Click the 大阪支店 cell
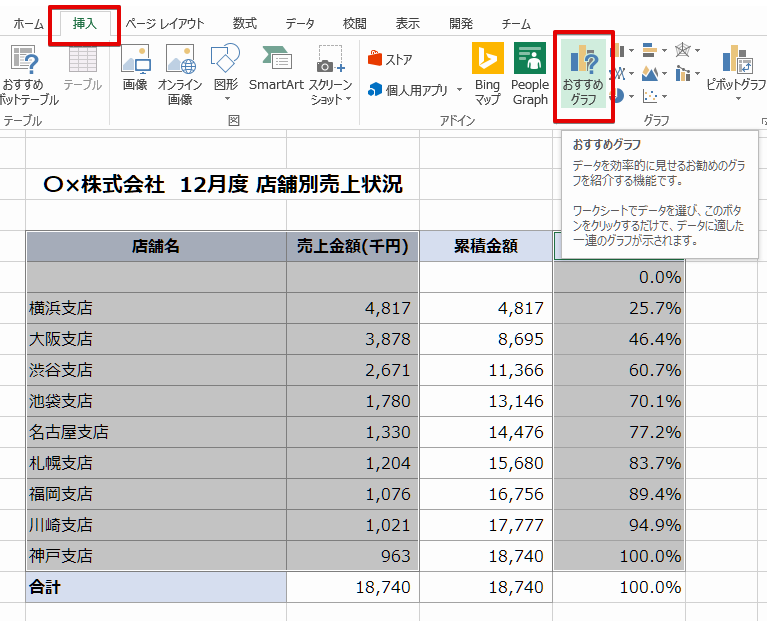 point(156,339)
